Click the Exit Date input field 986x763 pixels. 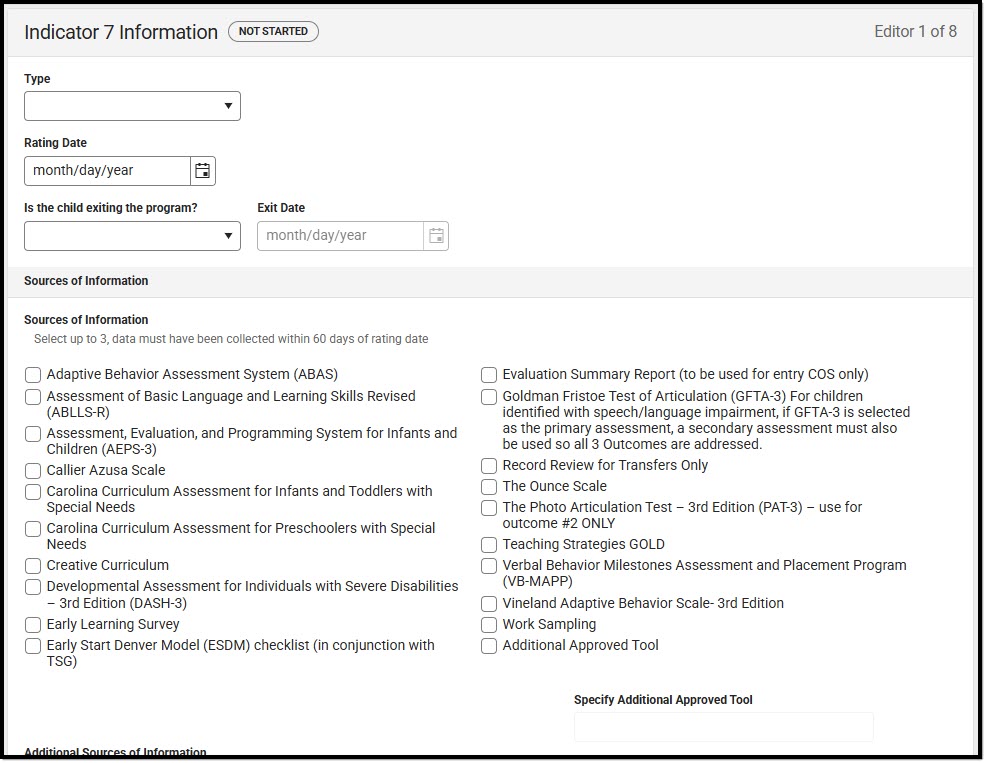(x=340, y=236)
